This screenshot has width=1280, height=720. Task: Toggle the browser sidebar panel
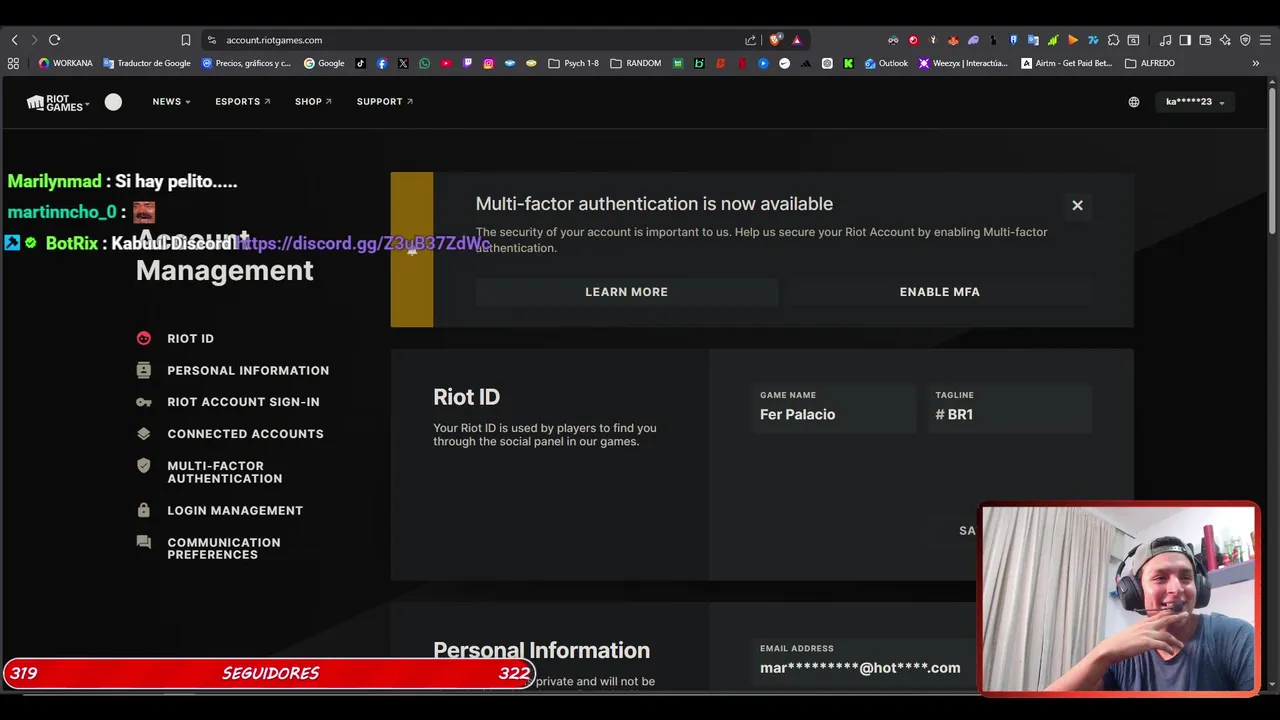coord(1185,40)
